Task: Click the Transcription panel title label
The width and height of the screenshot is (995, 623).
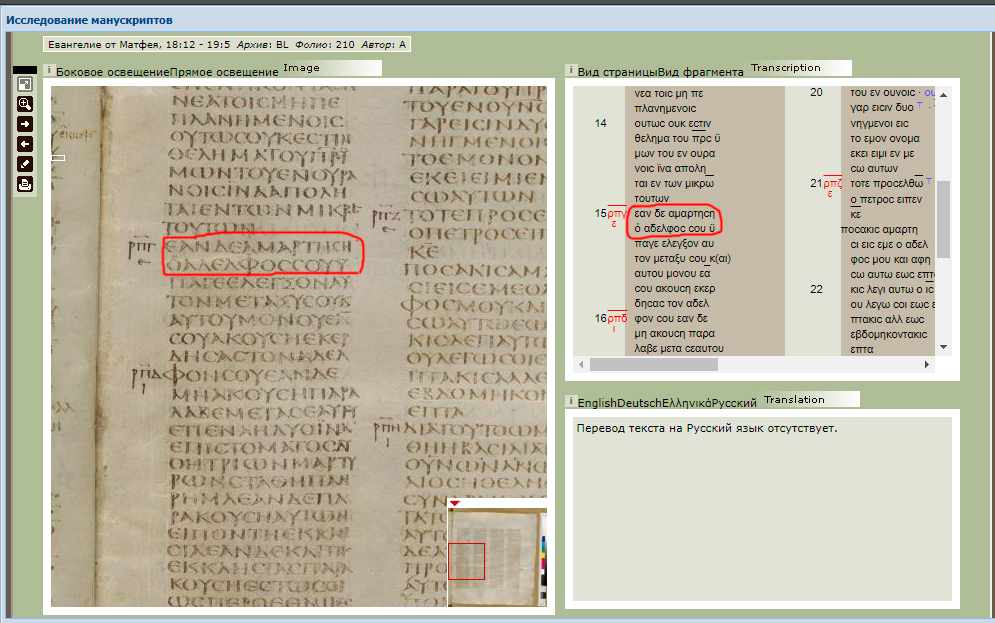Action: point(786,68)
